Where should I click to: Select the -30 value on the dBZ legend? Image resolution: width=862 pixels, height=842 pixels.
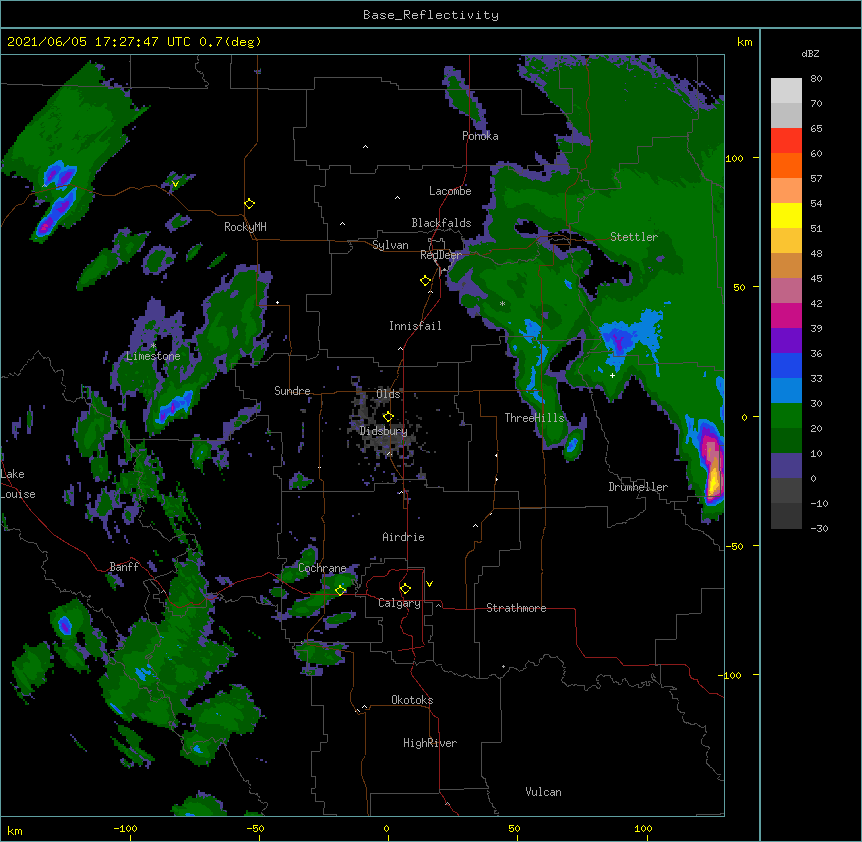[x=819, y=529]
